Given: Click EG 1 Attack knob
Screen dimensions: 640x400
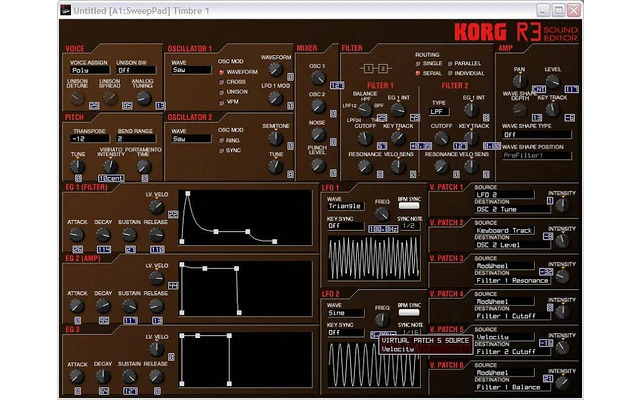Looking at the screenshot, I should pos(76,235).
